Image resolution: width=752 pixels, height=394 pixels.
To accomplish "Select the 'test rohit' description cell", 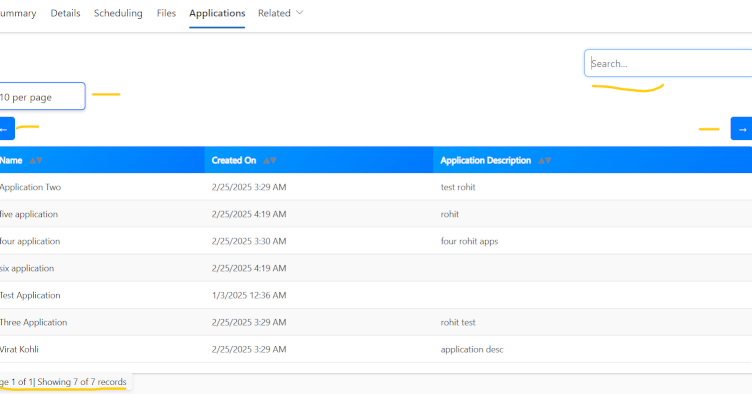I will pos(458,187).
